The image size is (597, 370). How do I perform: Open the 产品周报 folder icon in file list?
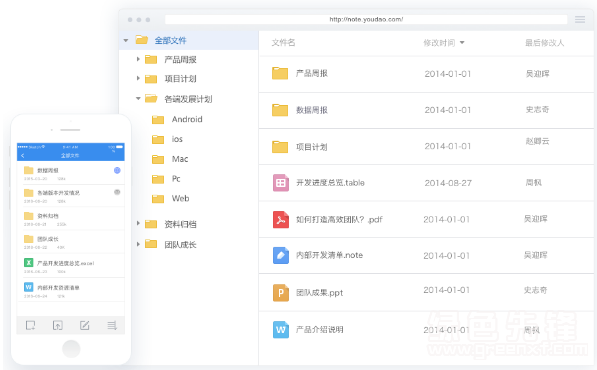pyautogui.click(x=280, y=73)
